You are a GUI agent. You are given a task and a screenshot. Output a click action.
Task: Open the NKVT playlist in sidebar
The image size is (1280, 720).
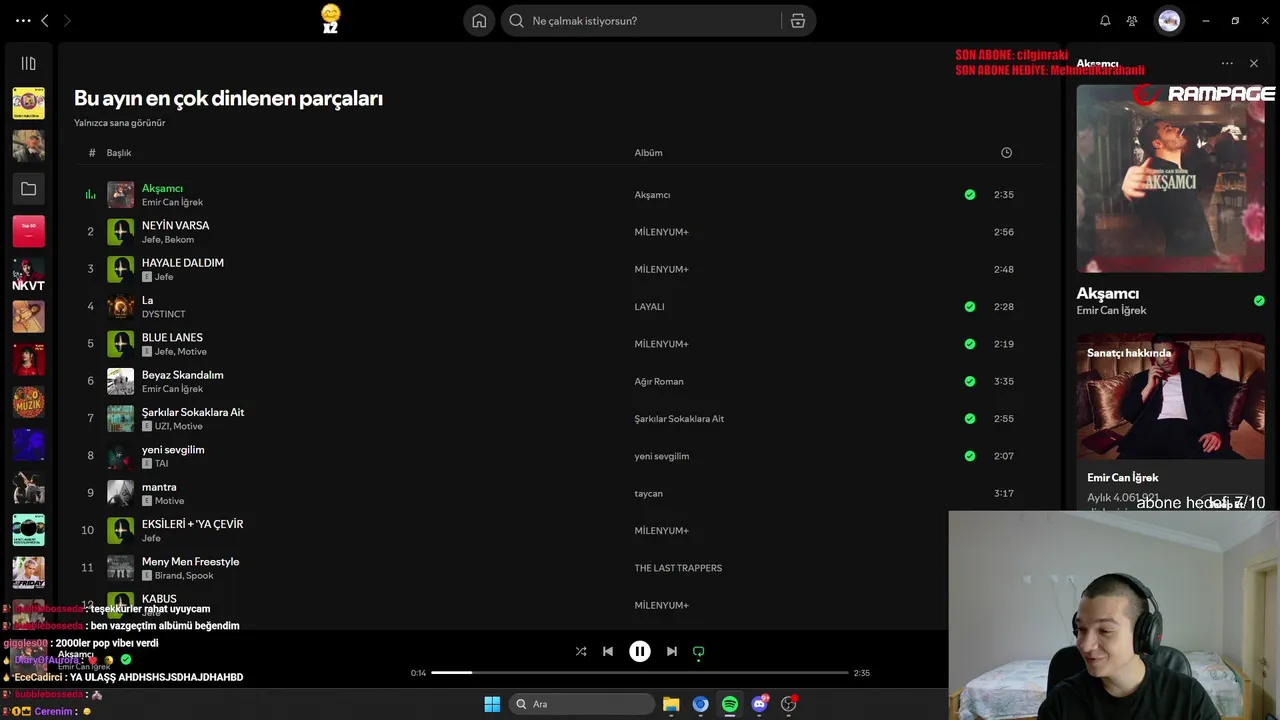click(28, 275)
